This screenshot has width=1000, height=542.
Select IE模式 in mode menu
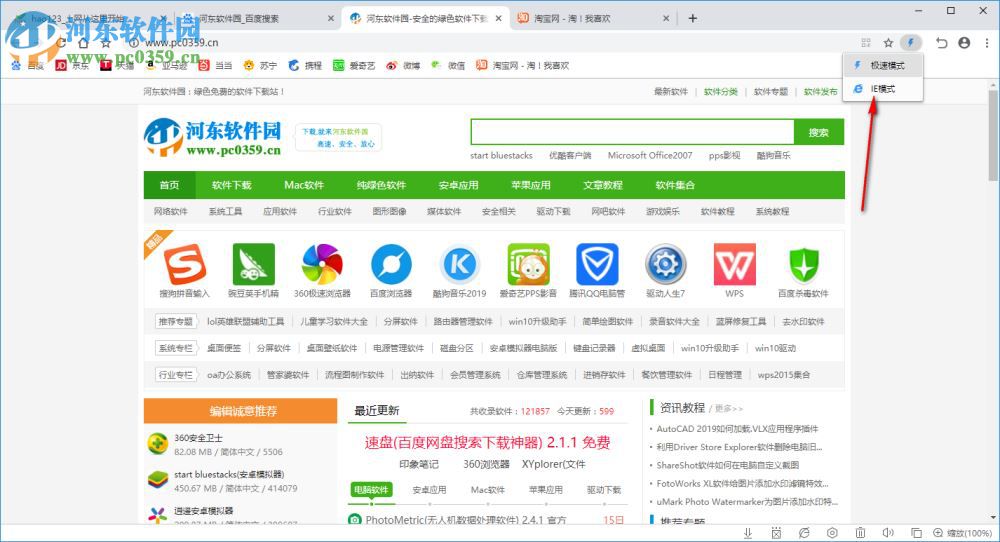pyautogui.click(x=883, y=89)
